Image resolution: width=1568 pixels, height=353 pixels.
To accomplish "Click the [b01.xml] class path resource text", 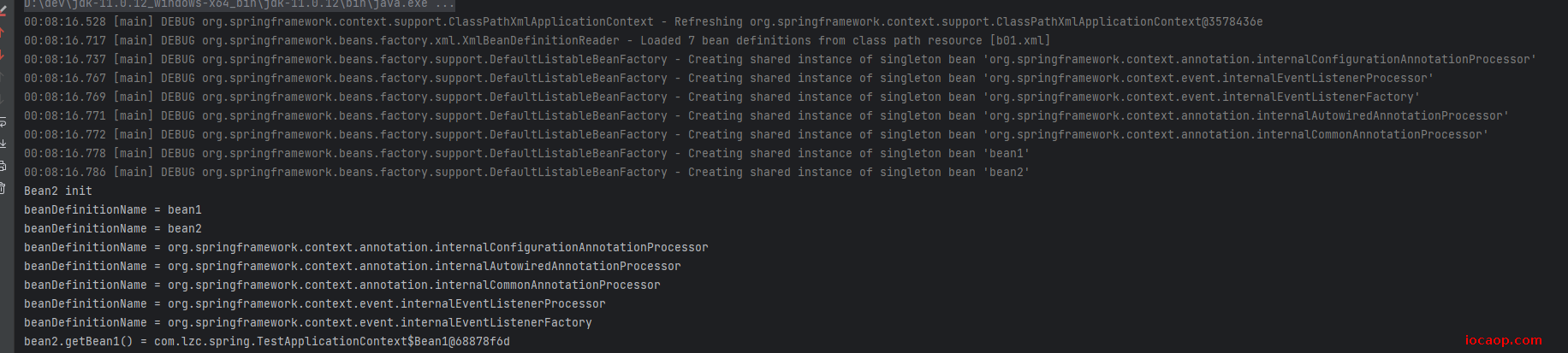I will [1020, 40].
